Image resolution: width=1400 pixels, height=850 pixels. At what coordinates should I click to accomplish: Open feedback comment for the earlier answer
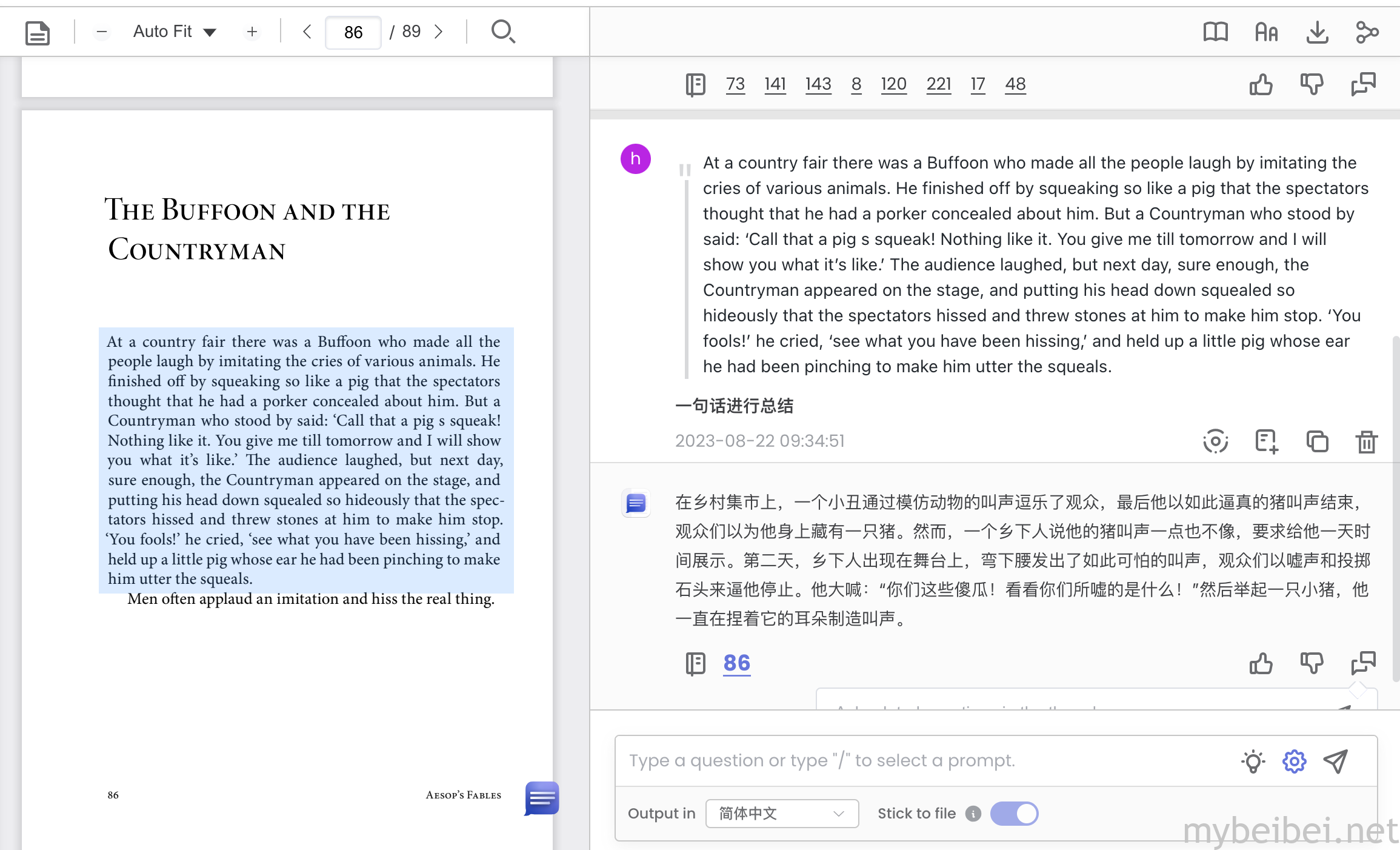coord(1363,84)
